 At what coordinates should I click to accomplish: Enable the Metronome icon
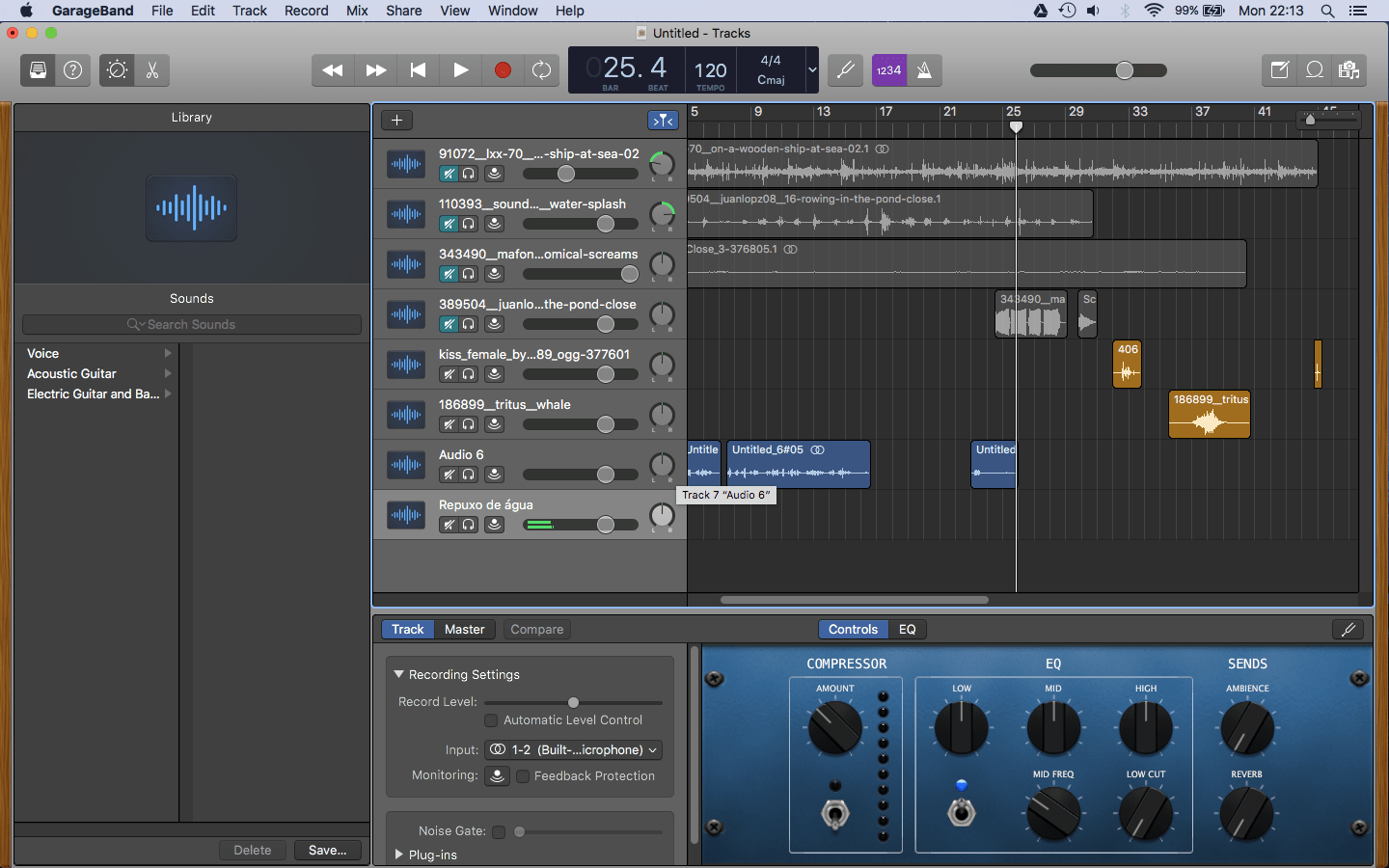(x=924, y=70)
